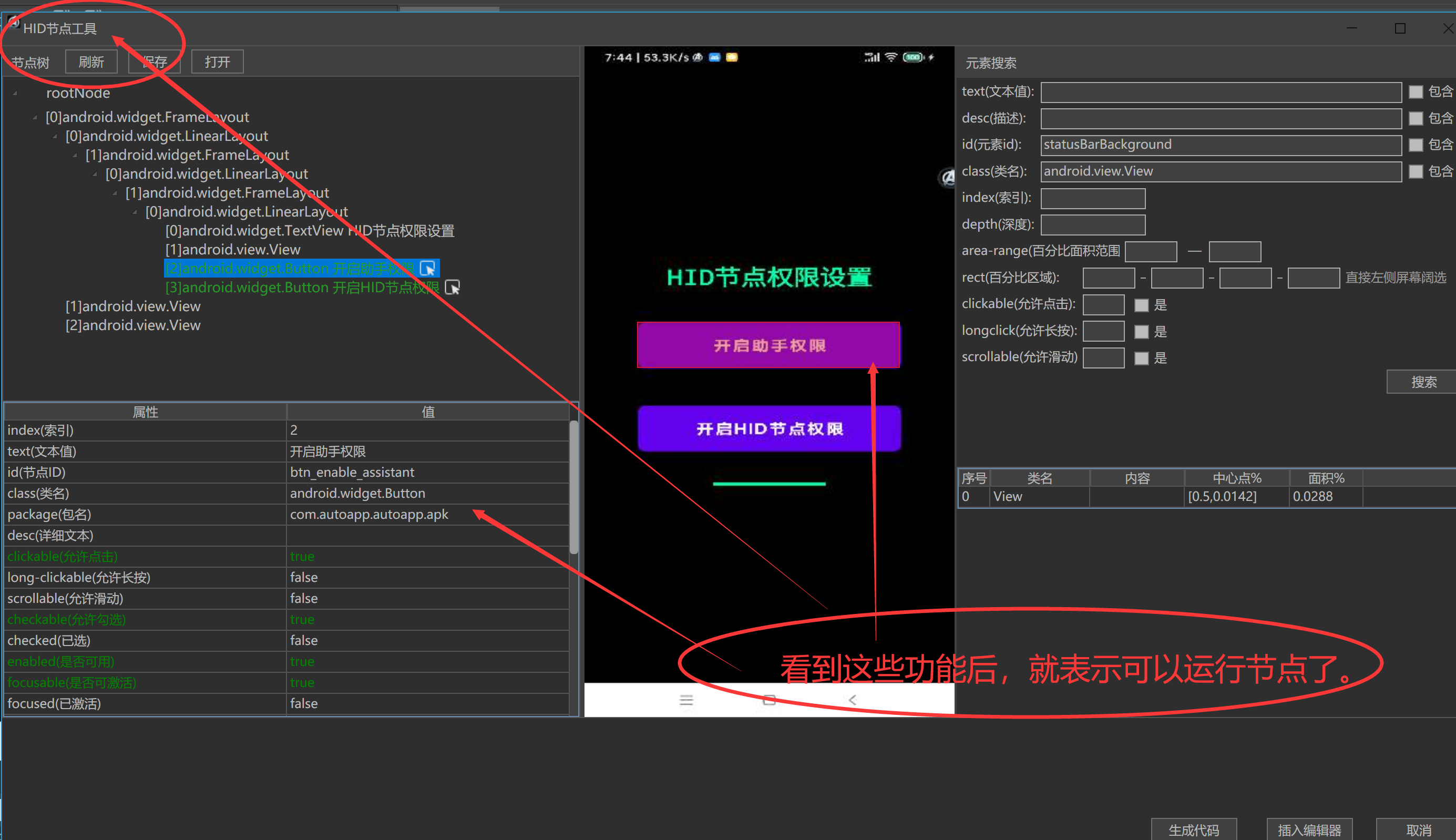The image size is (1456, 840).
Task: Click the area-range minimum input field
Action: point(1151,252)
